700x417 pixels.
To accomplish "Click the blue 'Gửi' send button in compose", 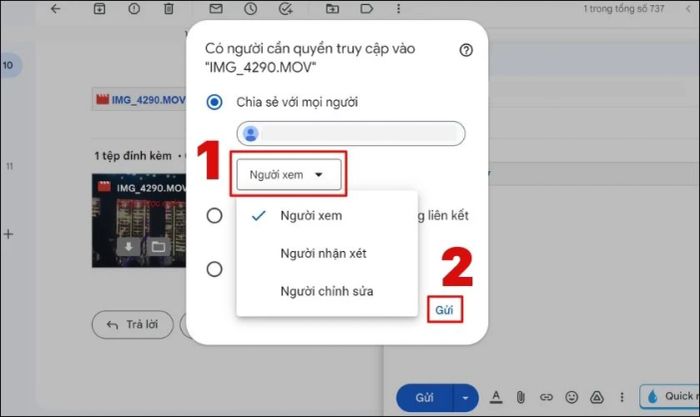I will click(x=425, y=397).
